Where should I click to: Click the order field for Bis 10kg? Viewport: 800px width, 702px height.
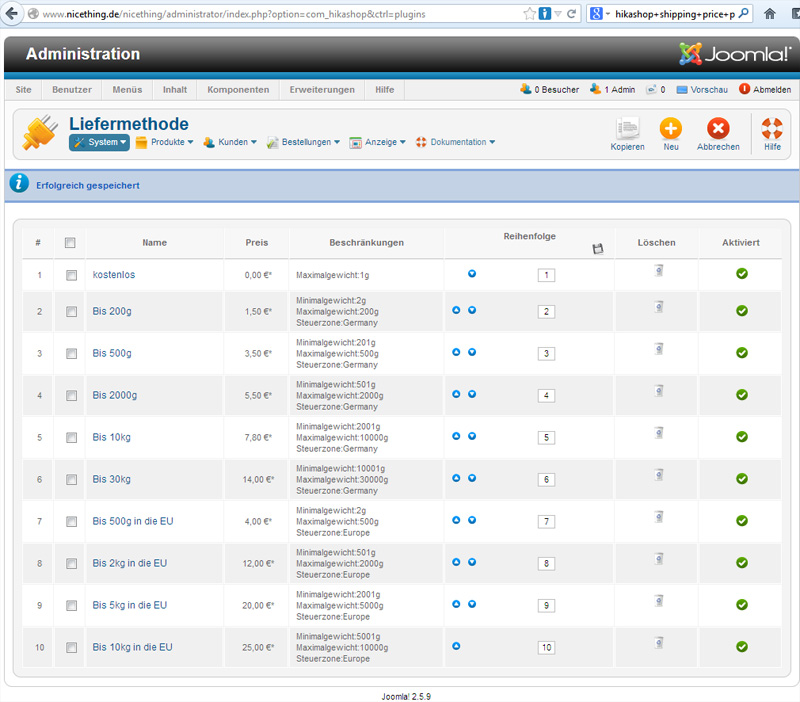pyautogui.click(x=546, y=438)
